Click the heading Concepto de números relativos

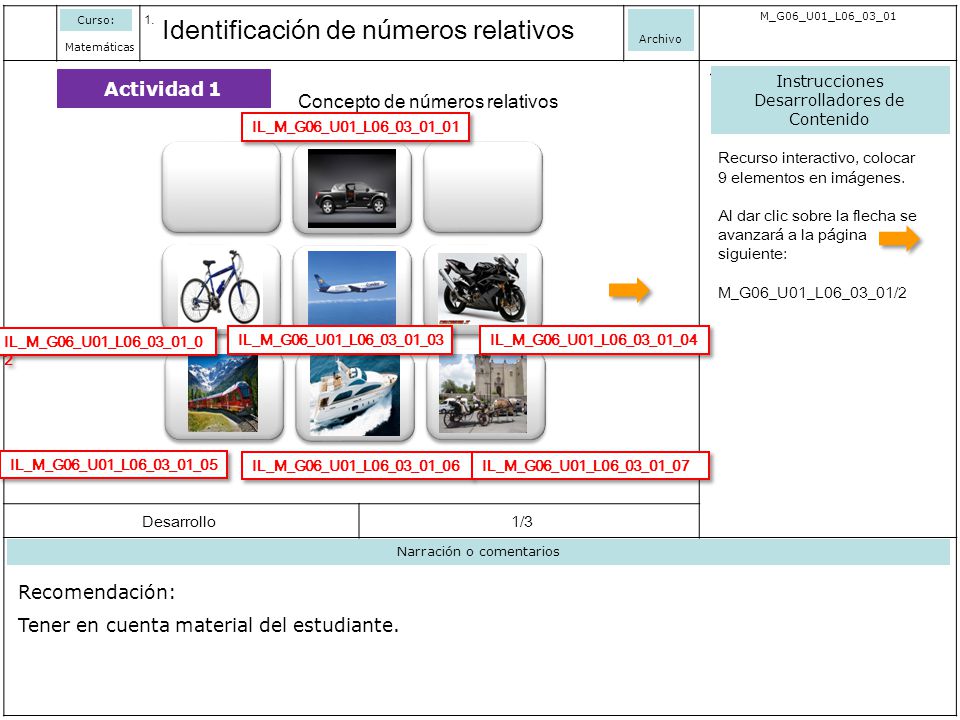(x=428, y=101)
